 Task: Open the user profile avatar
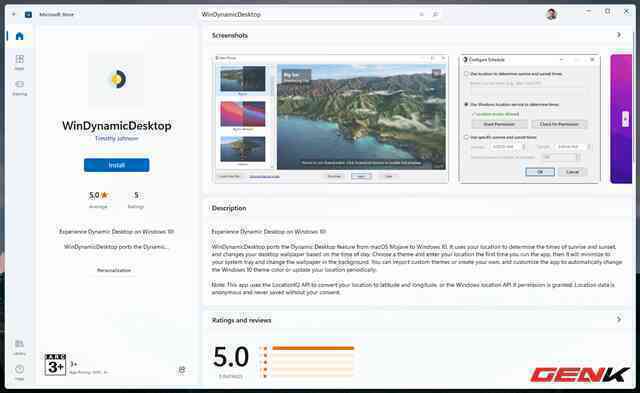[x=551, y=14]
